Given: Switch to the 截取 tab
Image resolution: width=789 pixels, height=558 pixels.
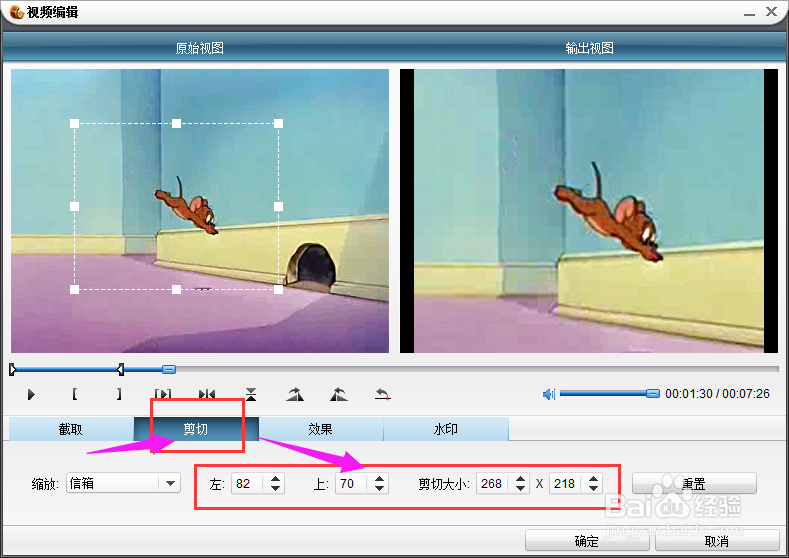Looking at the screenshot, I should (x=71, y=429).
